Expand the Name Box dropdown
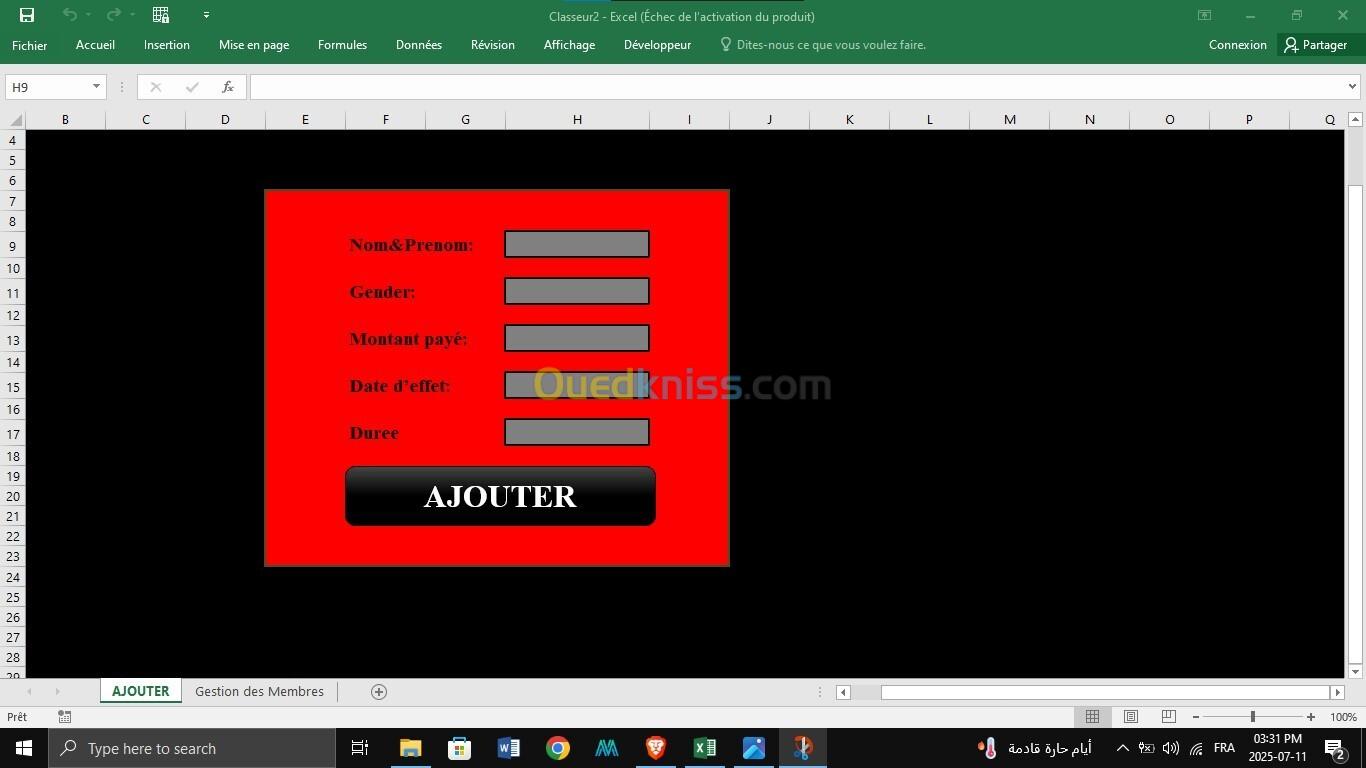This screenshot has width=1366, height=768. pos(96,87)
